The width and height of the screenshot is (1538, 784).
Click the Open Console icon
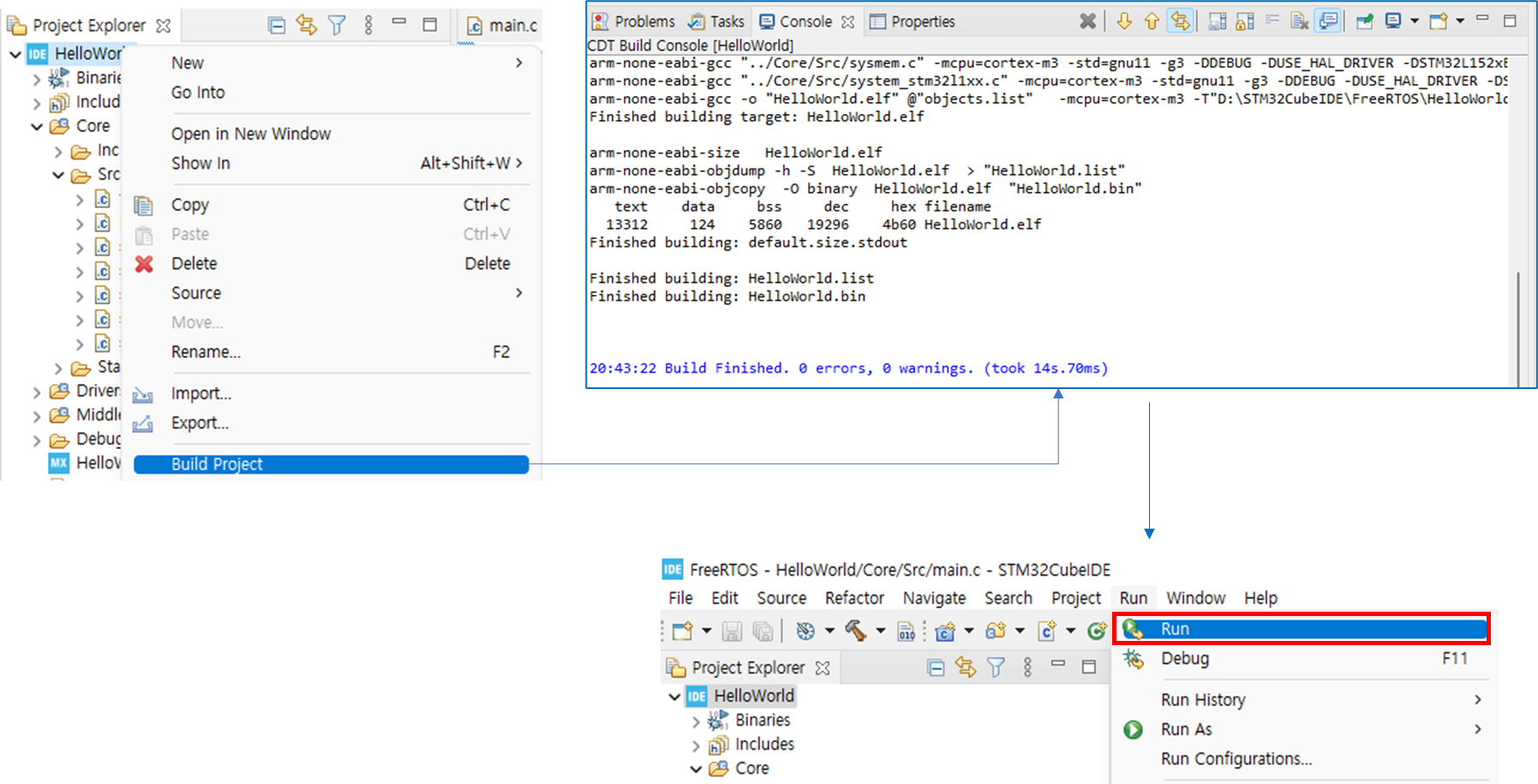[x=1439, y=21]
